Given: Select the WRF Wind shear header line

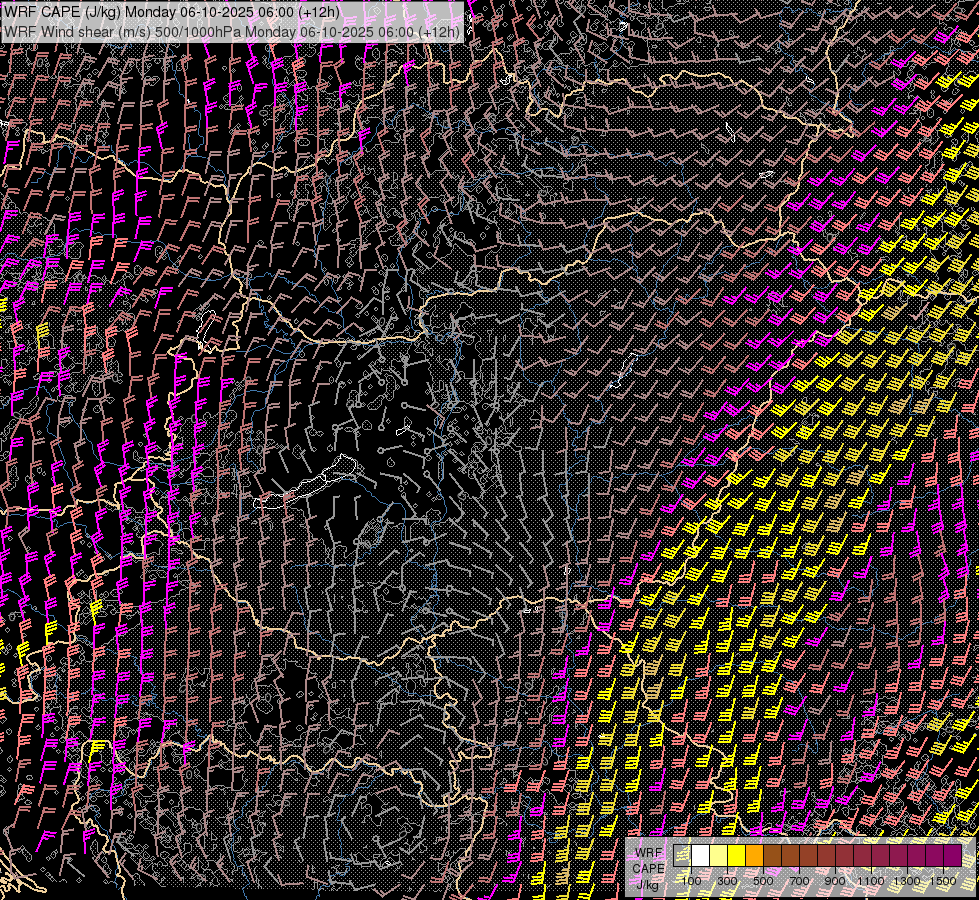Looking at the screenshot, I should coord(232,31).
